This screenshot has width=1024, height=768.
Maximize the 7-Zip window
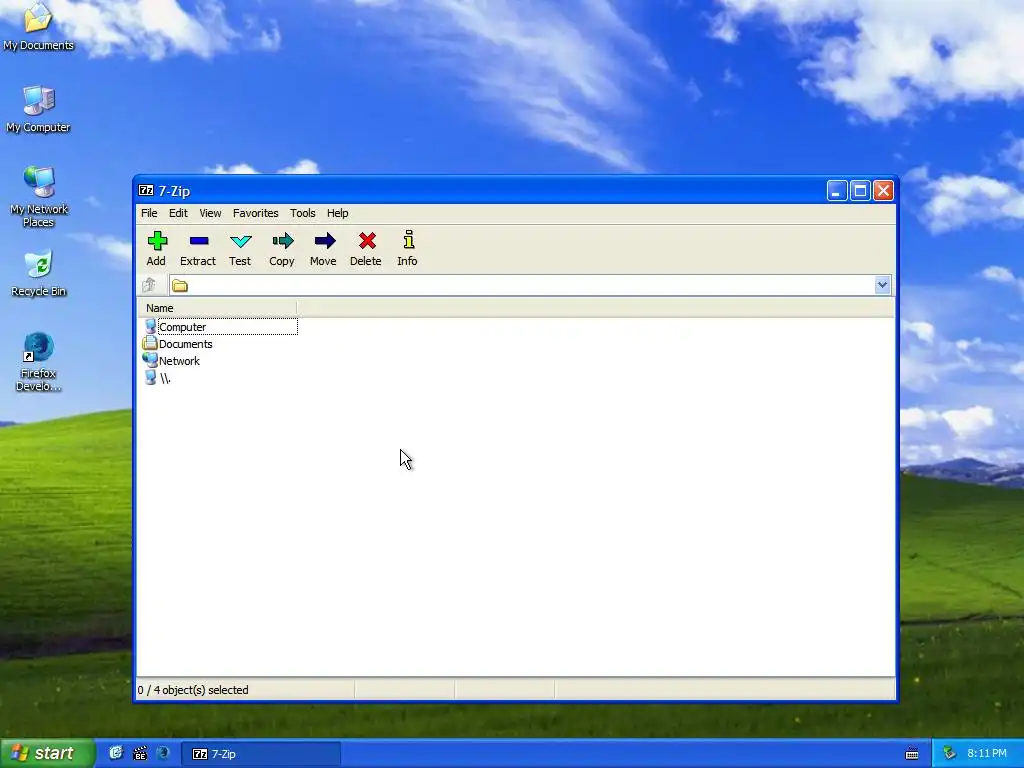[x=860, y=191]
